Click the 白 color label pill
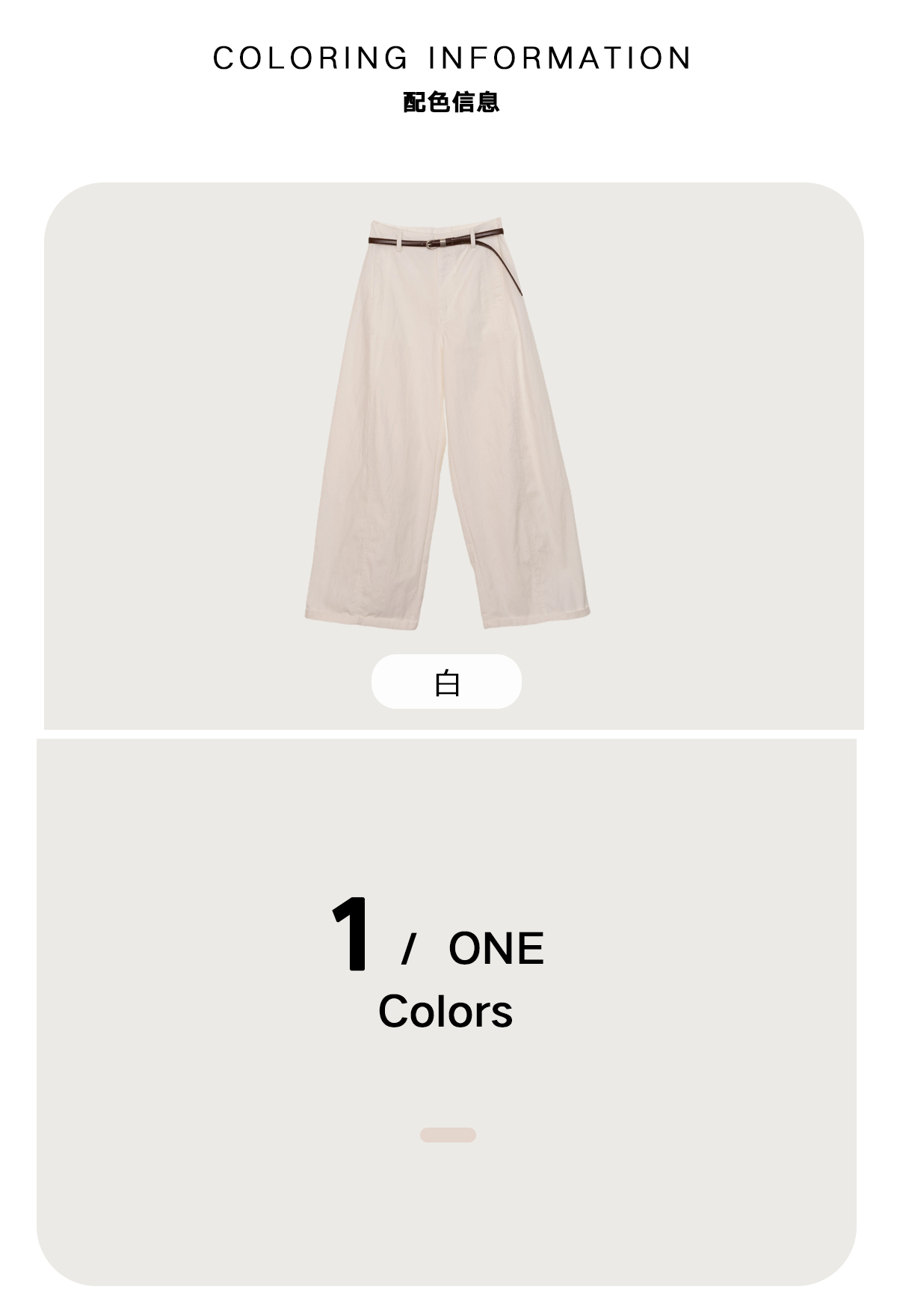 click(446, 682)
